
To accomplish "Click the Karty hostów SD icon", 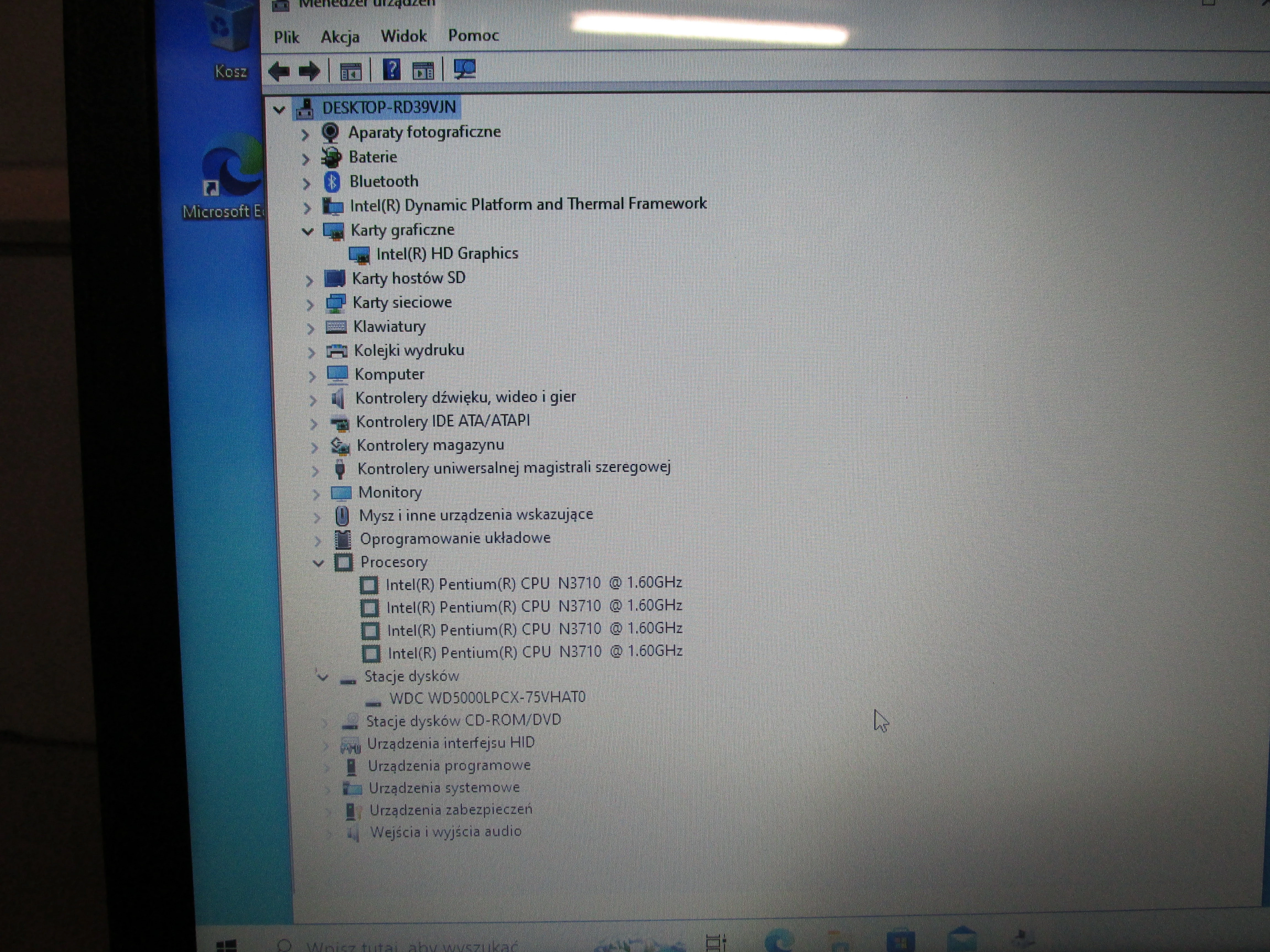I will (x=335, y=279).
